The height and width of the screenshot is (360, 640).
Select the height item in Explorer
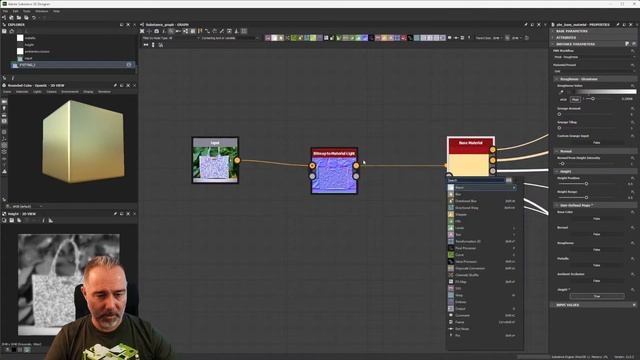[x=29, y=44]
